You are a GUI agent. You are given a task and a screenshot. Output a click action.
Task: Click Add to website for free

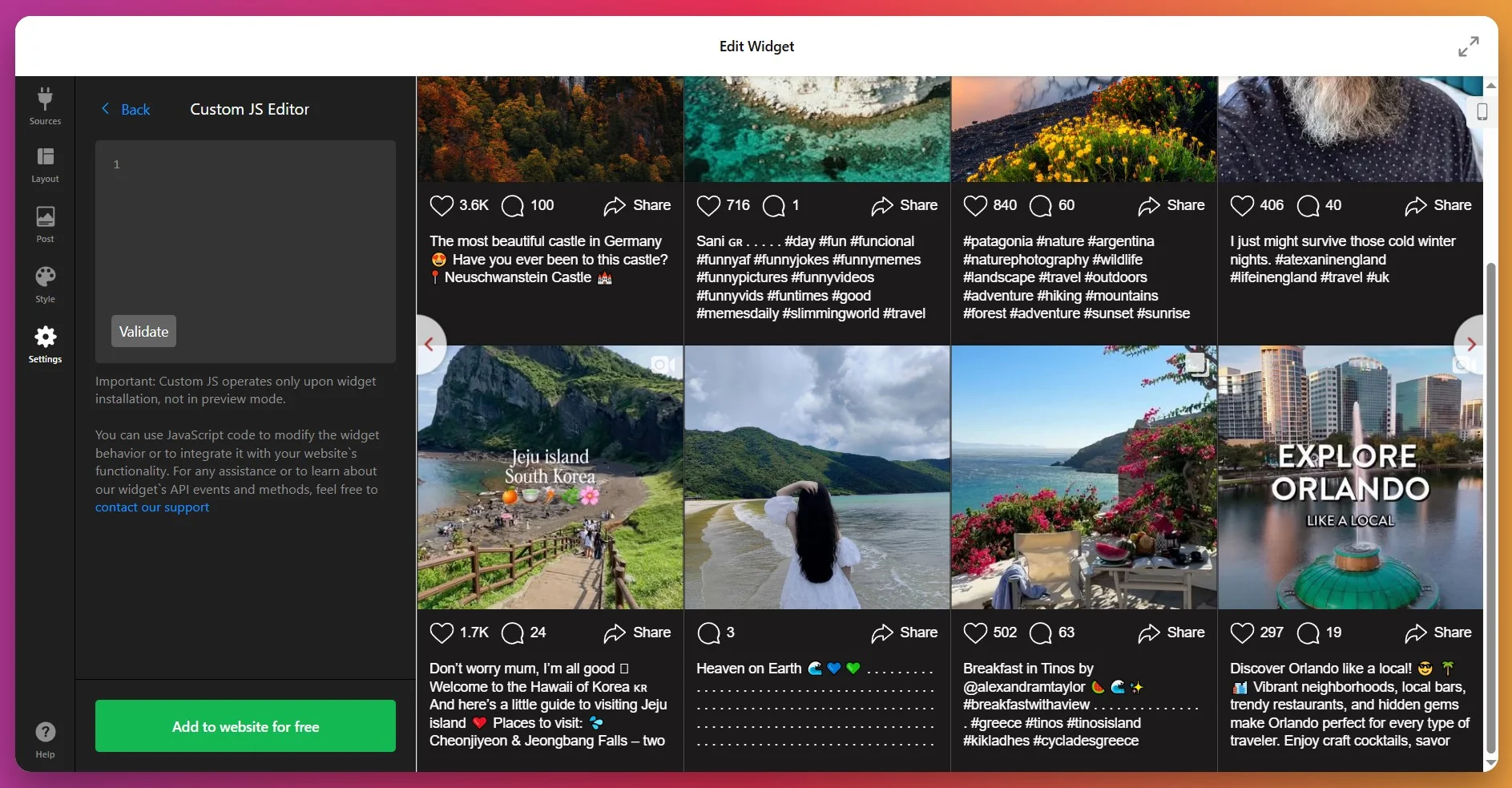(245, 726)
